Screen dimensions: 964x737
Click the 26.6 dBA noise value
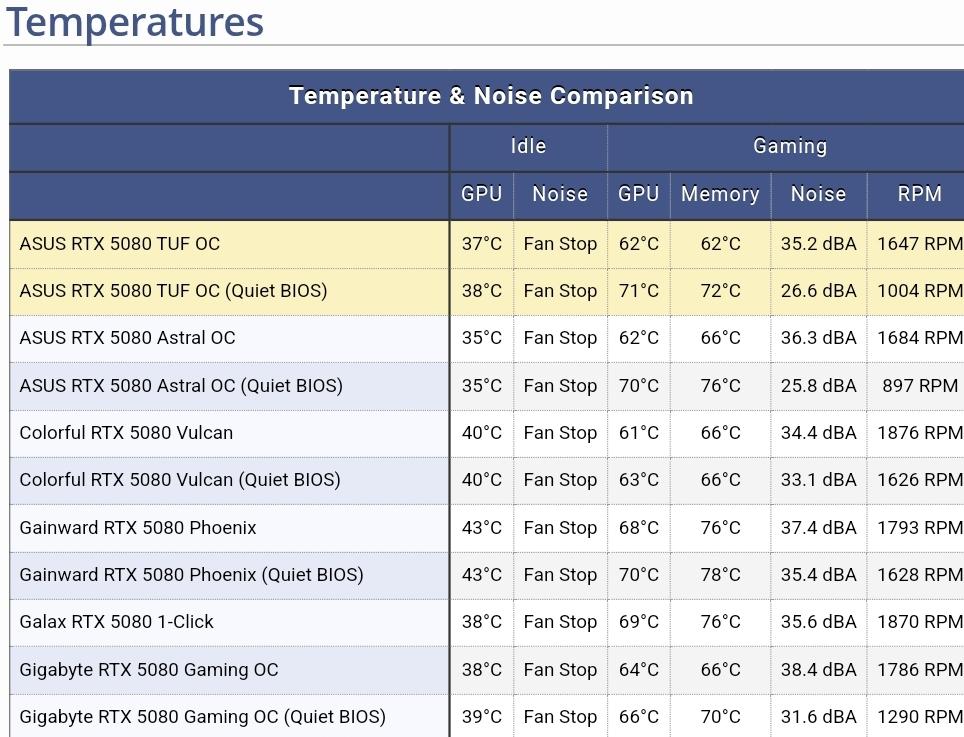(x=818, y=291)
